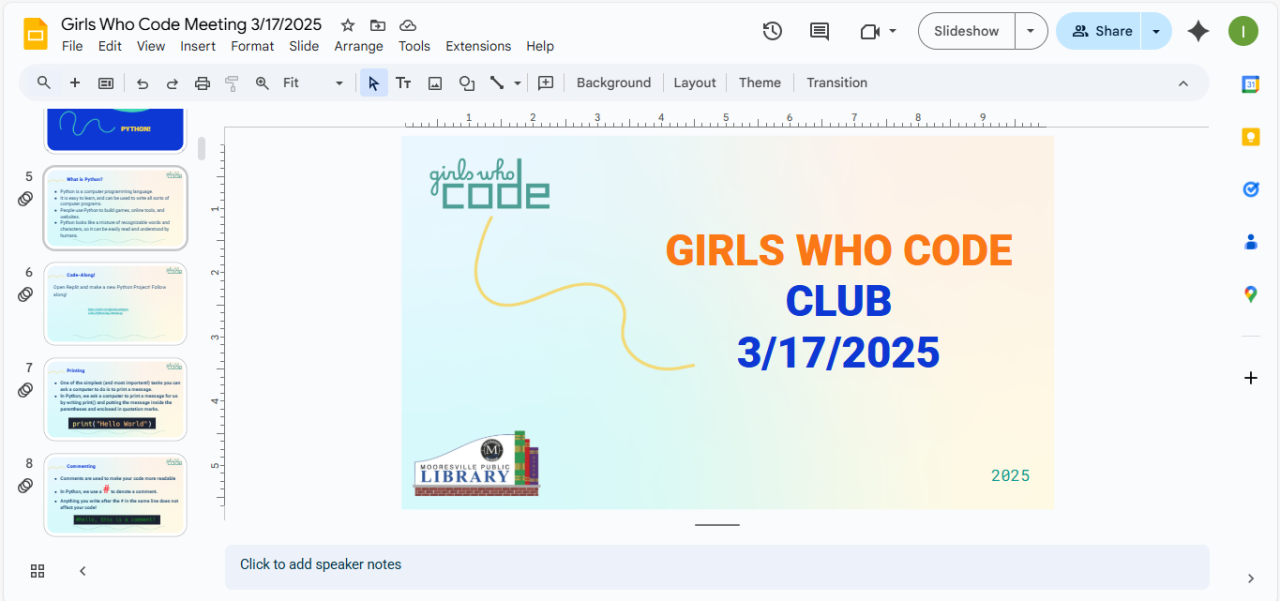
Task: Collapse the filmstrip panel
Action: tap(83, 571)
